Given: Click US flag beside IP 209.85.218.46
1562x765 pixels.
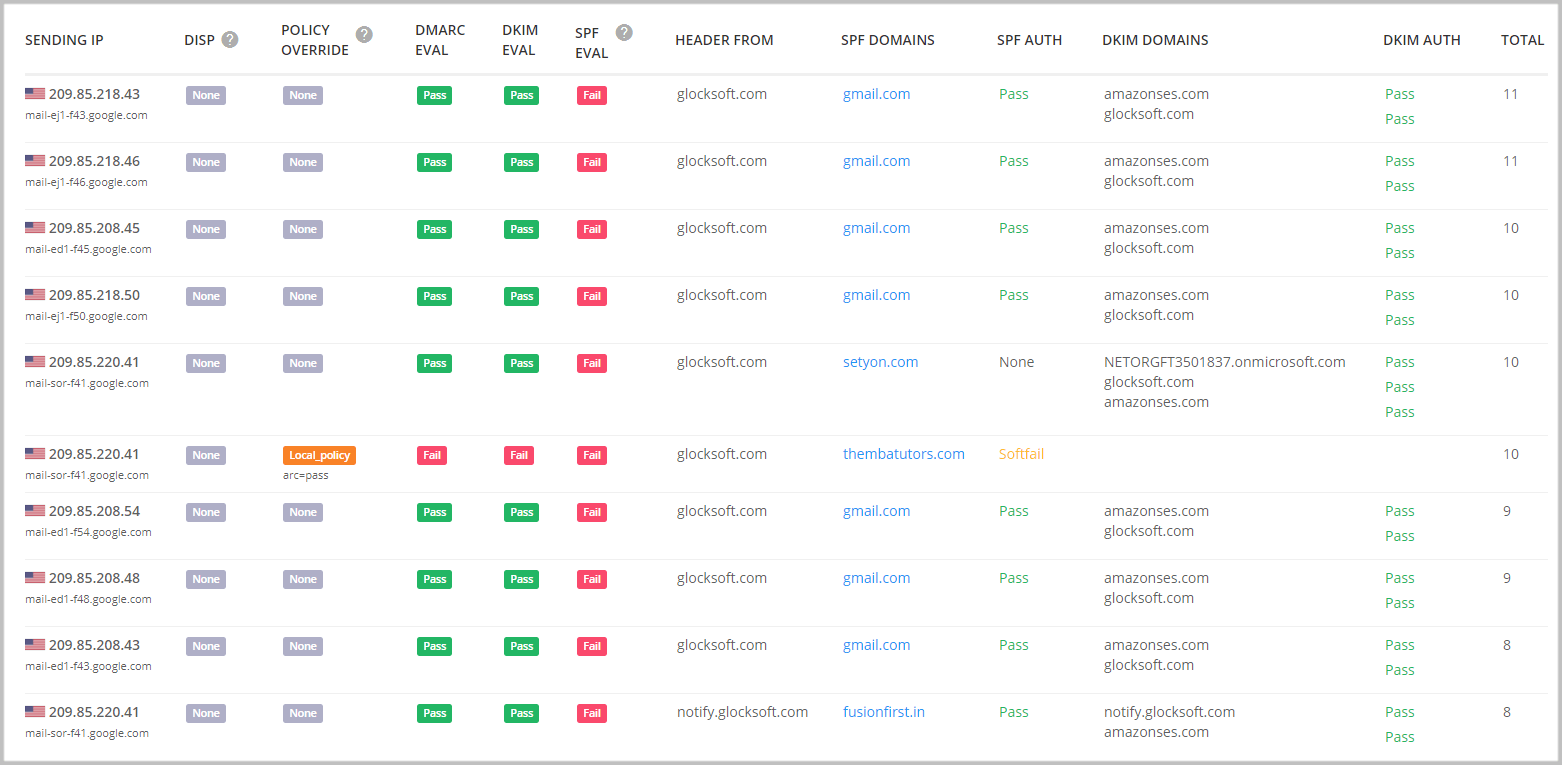Looking at the screenshot, I should [35, 161].
